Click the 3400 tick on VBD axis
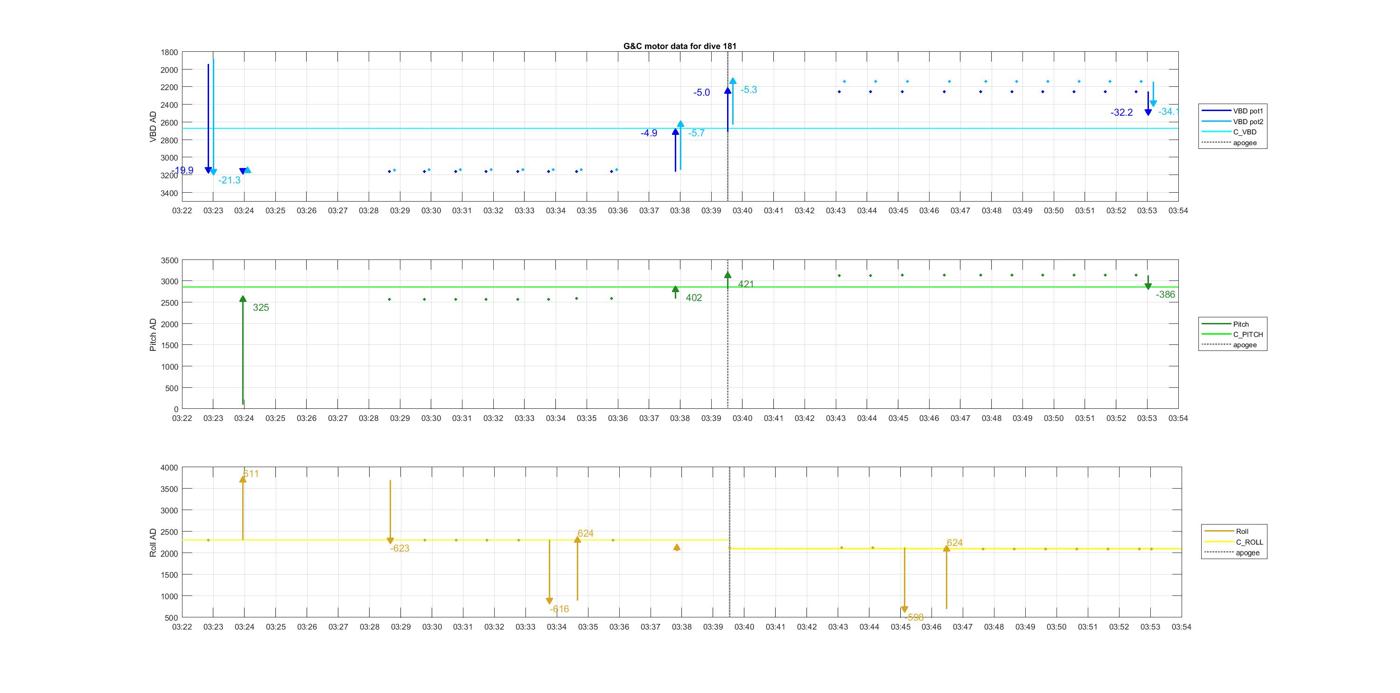The image size is (1400, 693). [170, 193]
